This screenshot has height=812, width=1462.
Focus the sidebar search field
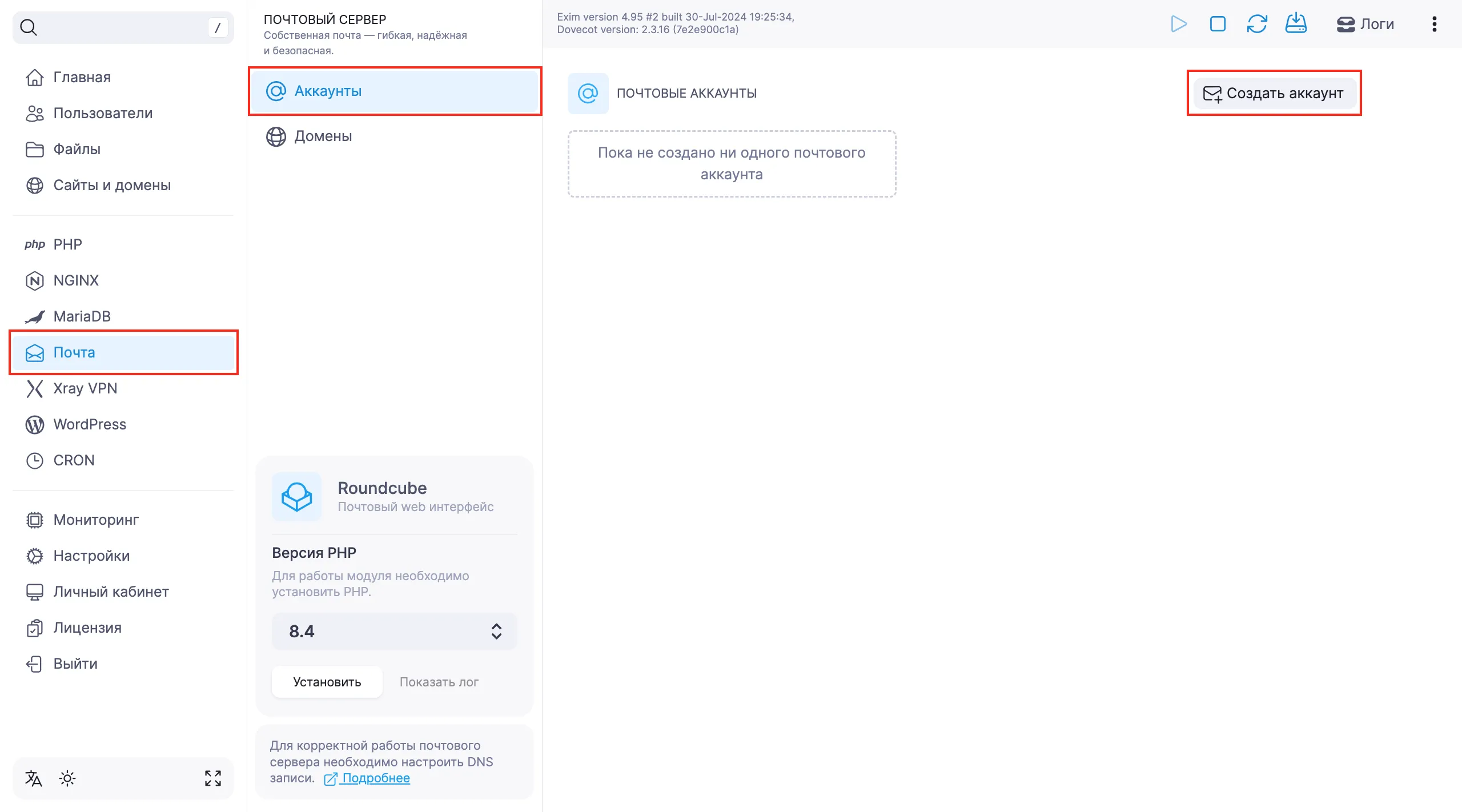click(114, 27)
